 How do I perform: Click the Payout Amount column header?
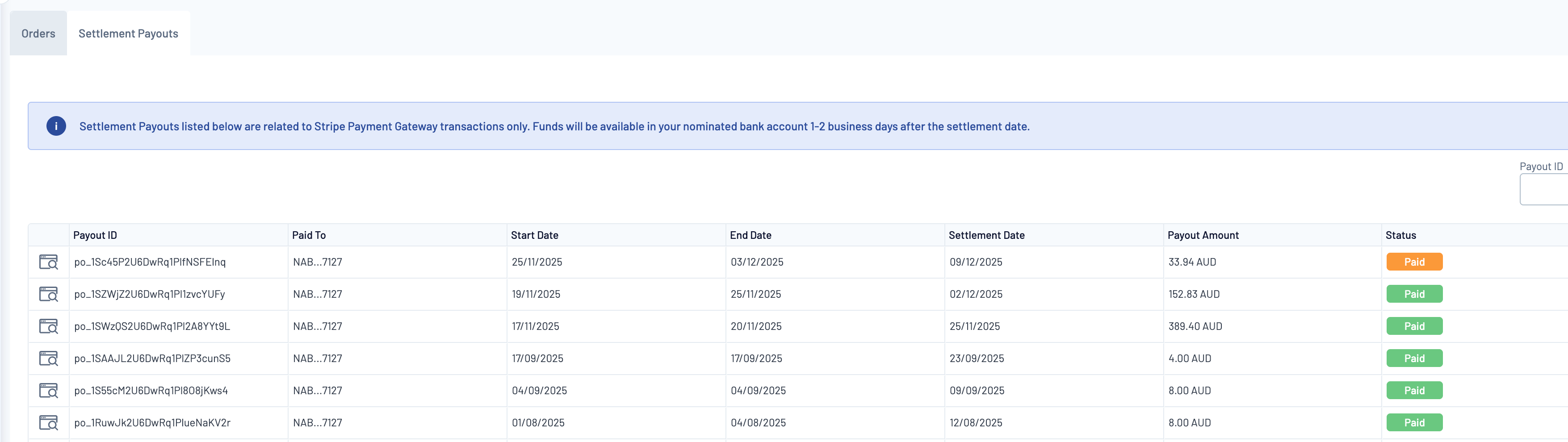pyautogui.click(x=1203, y=235)
